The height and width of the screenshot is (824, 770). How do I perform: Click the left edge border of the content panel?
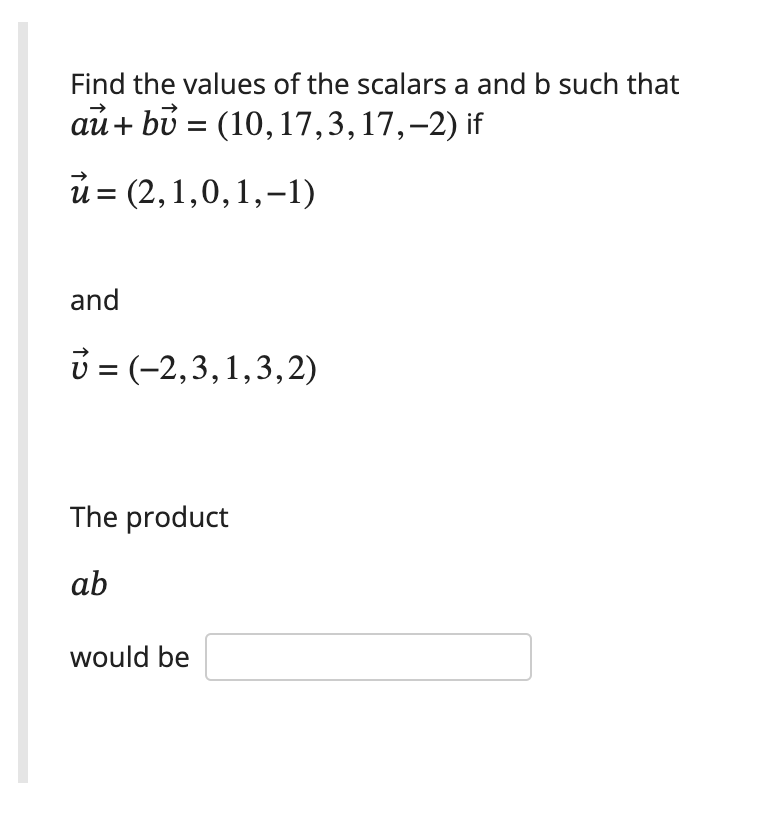[x=21, y=400]
